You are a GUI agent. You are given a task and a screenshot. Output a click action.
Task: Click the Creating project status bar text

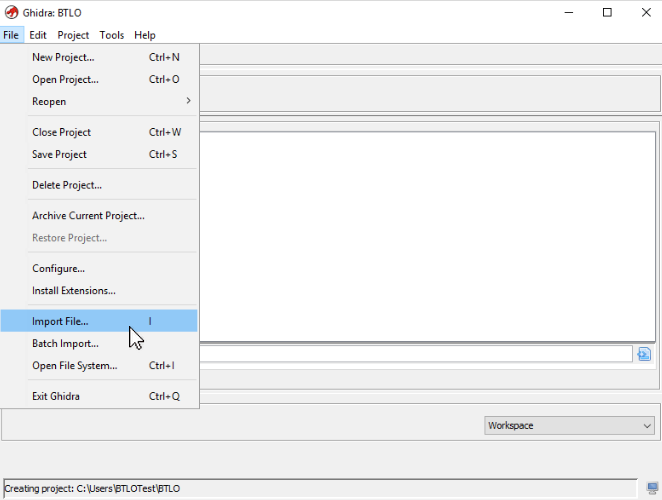click(x=92, y=489)
